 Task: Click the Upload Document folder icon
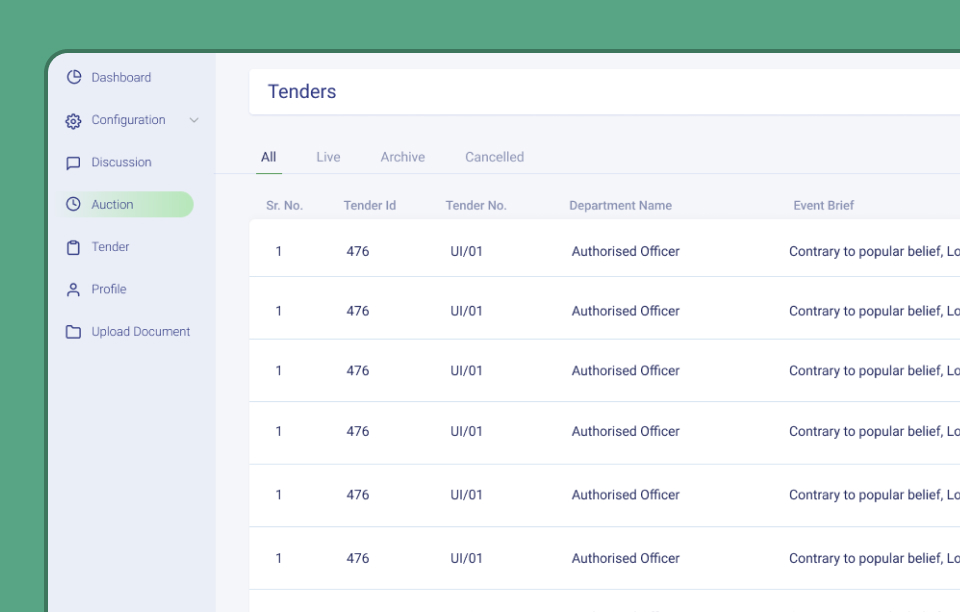(x=73, y=332)
